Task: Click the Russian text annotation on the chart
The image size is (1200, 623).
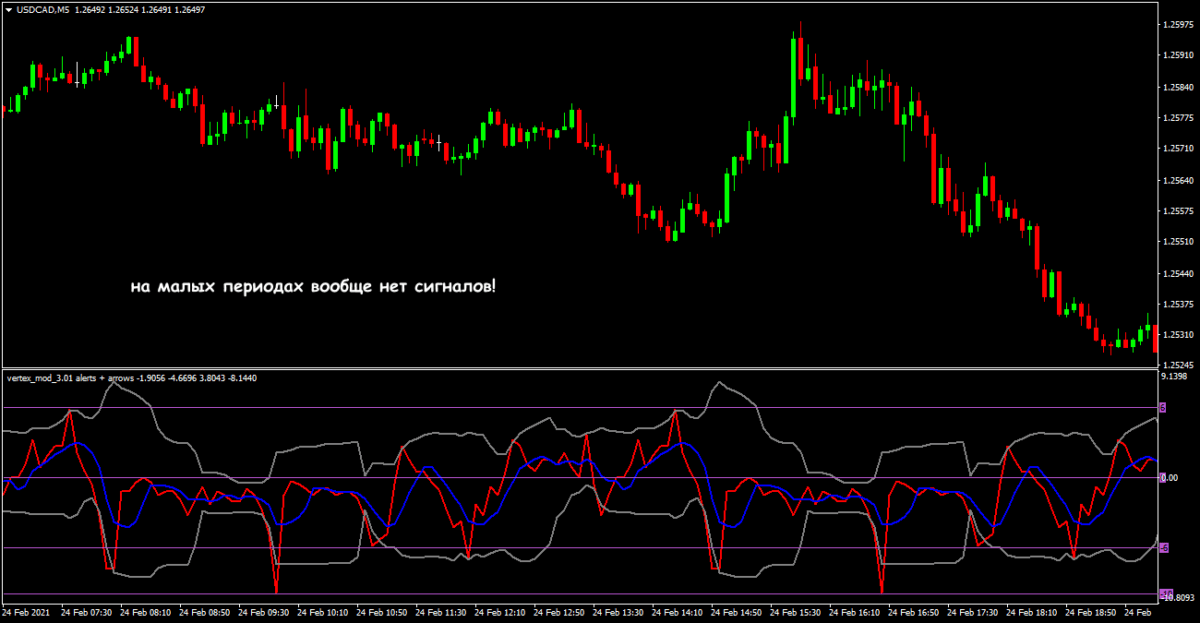Action: tap(313, 287)
